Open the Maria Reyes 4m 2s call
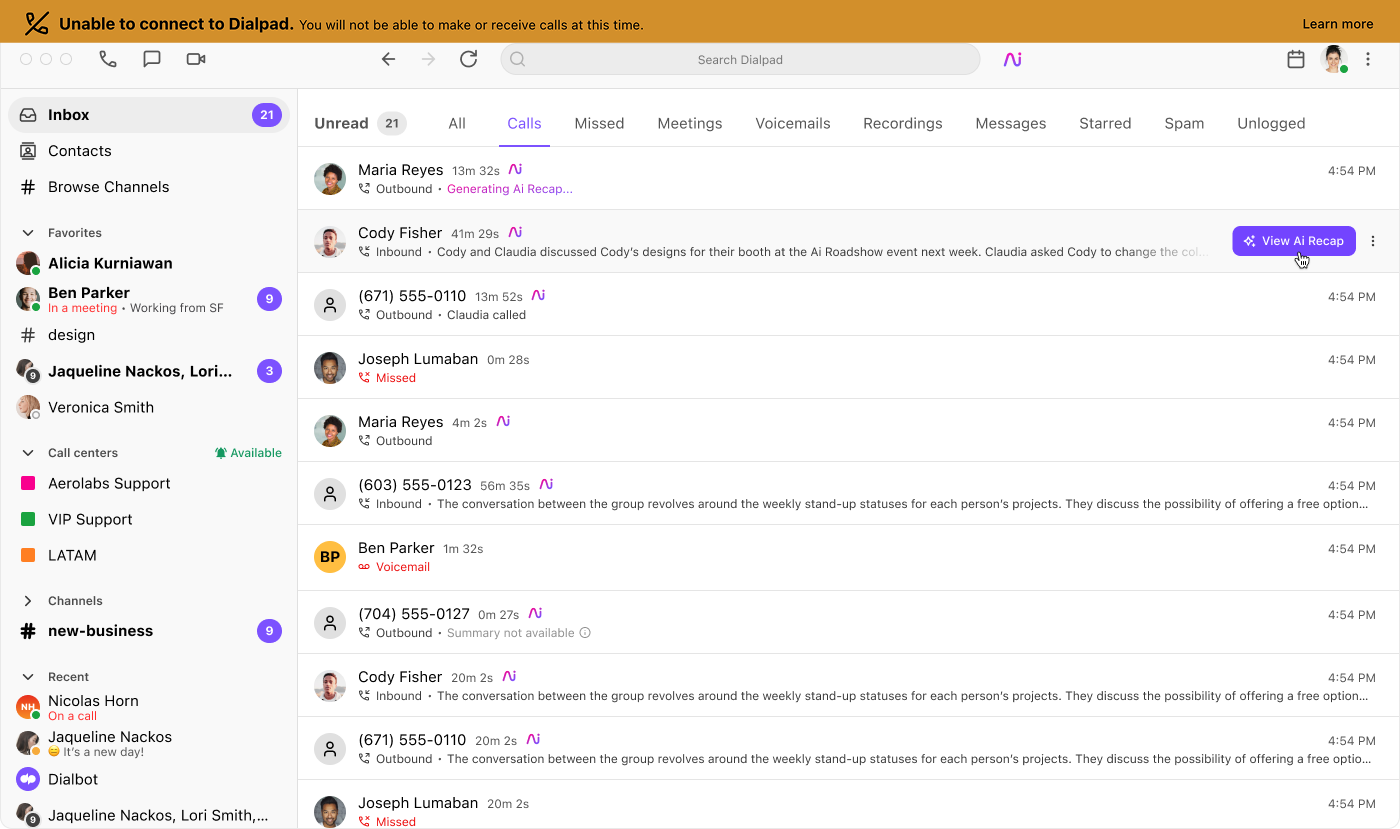Image resolution: width=1400 pixels, height=829 pixels. pos(848,431)
